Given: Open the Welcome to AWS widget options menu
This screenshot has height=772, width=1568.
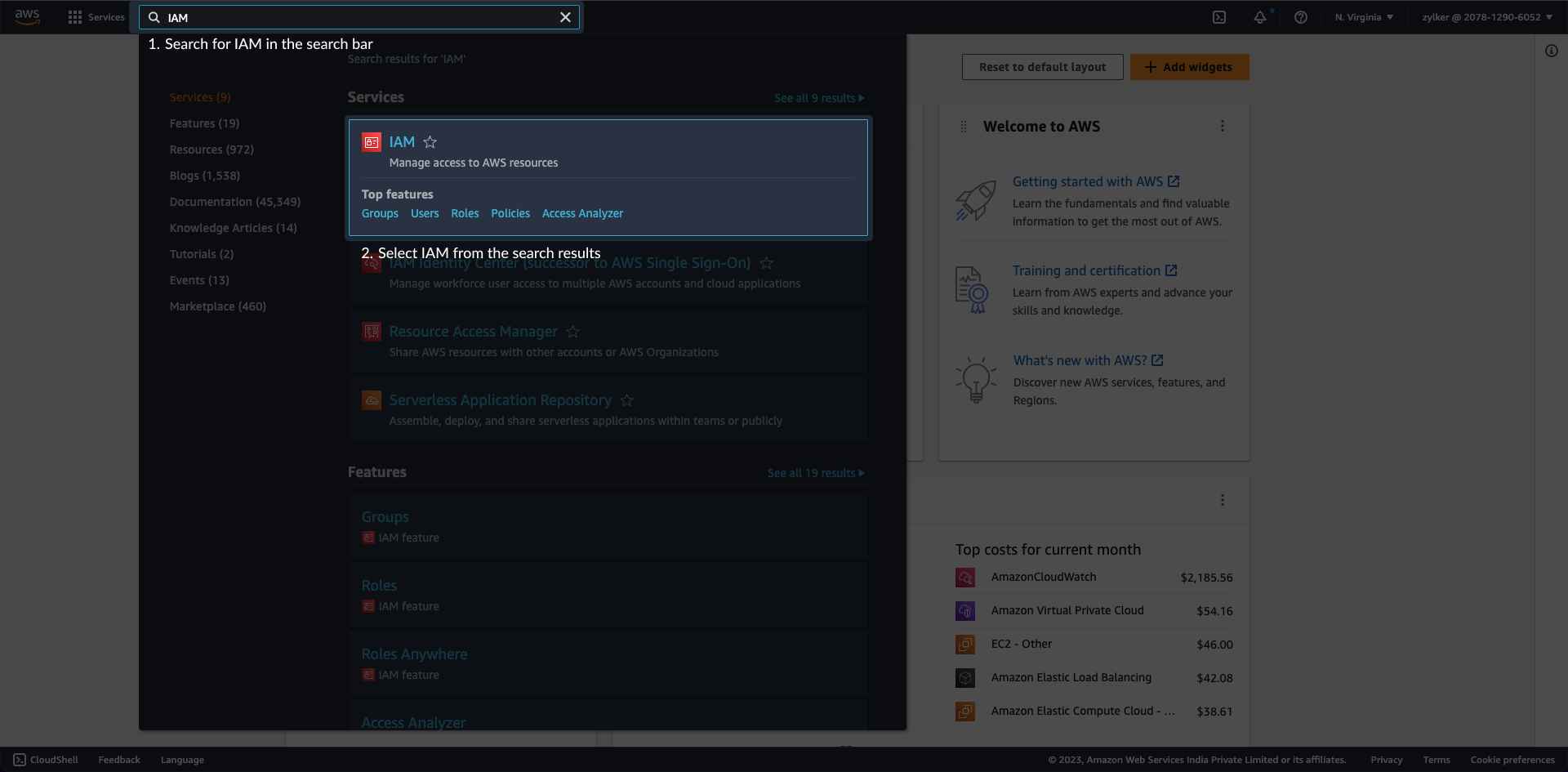Looking at the screenshot, I should (1222, 126).
